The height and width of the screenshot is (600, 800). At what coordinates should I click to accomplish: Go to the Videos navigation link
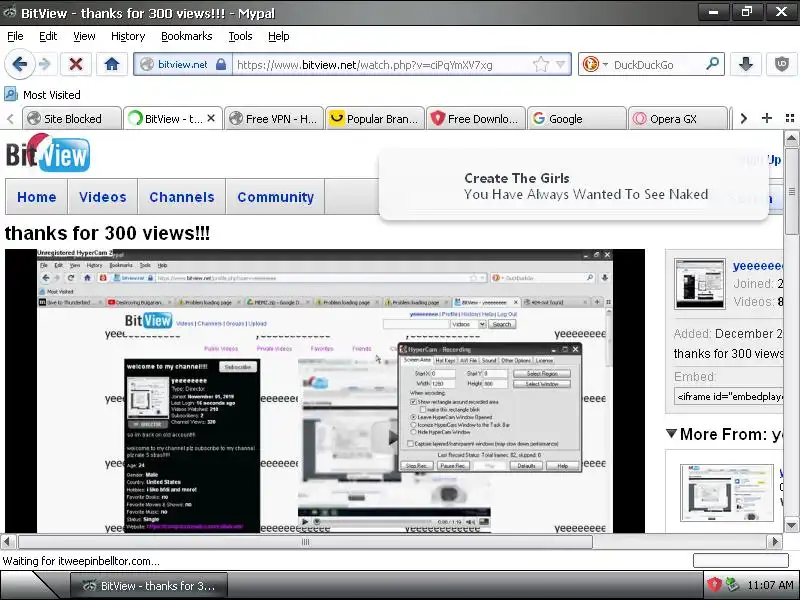pos(103,197)
